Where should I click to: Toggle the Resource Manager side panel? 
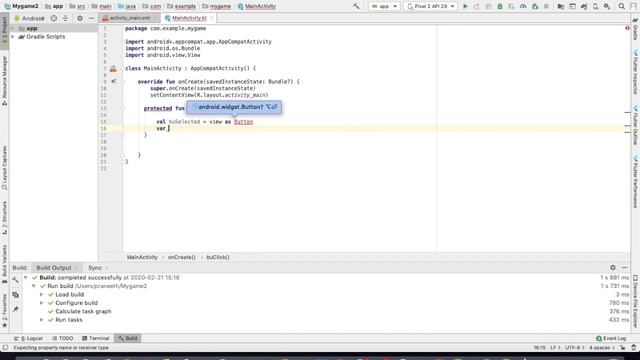[x=4, y=81]
